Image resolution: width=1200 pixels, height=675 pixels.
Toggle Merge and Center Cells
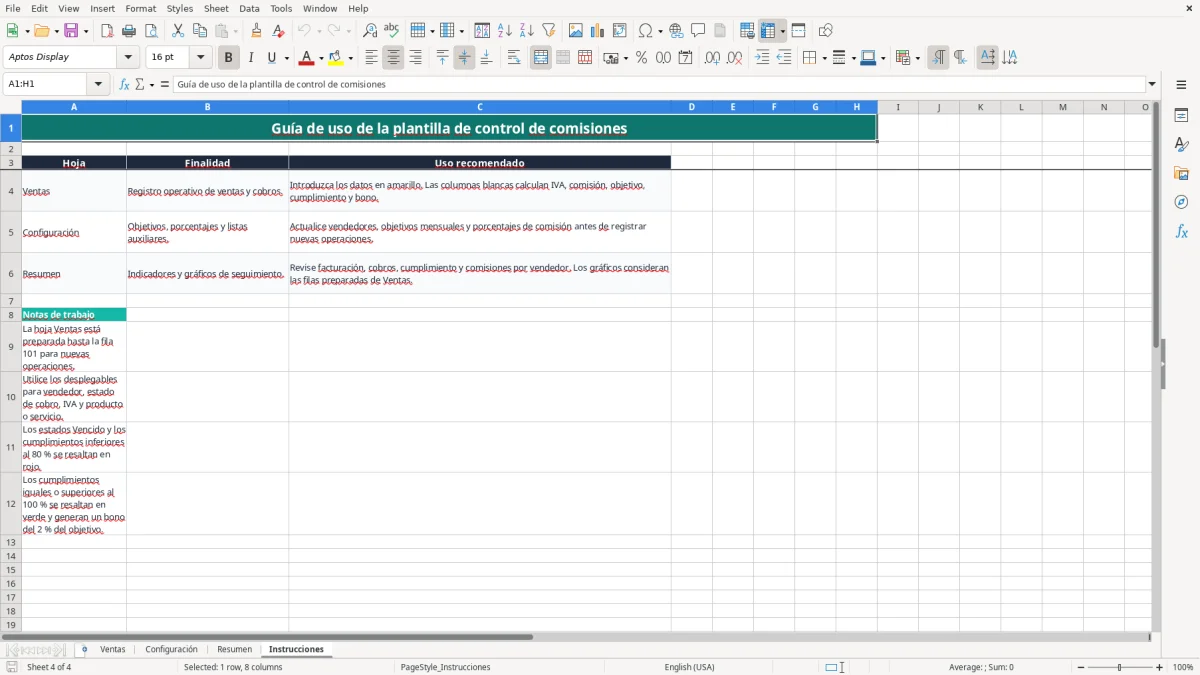tap(541, 58)
